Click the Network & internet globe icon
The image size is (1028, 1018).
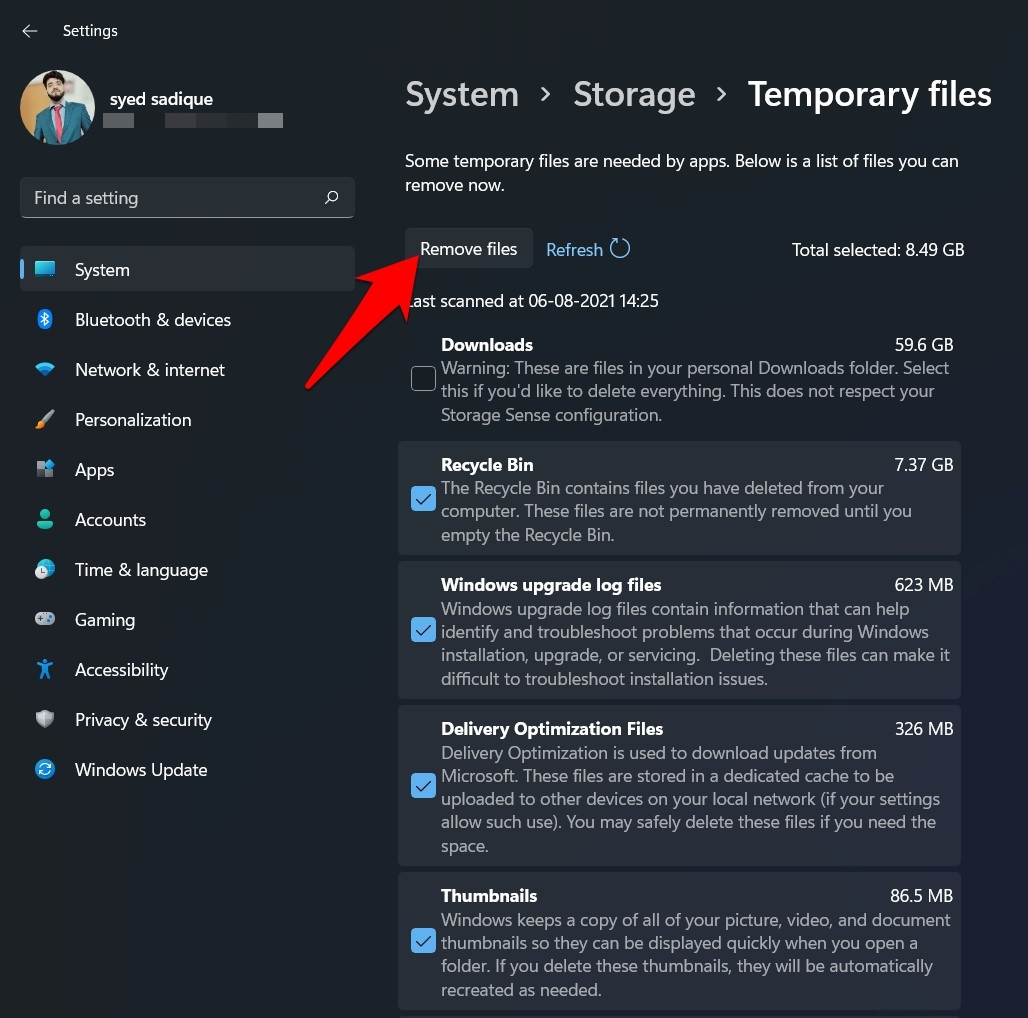pos(45,369)
